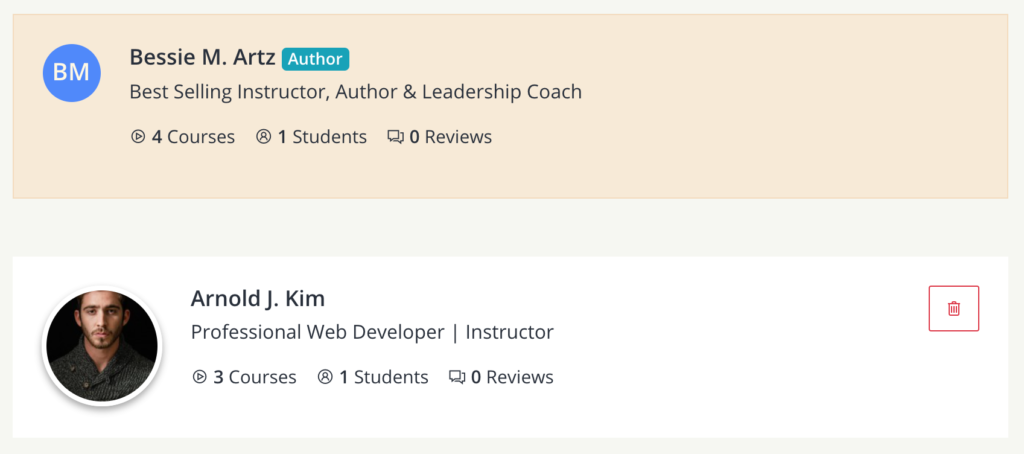Open Arnold J. Kim's profile photo

pyautogui.click(x=100, y=346)
